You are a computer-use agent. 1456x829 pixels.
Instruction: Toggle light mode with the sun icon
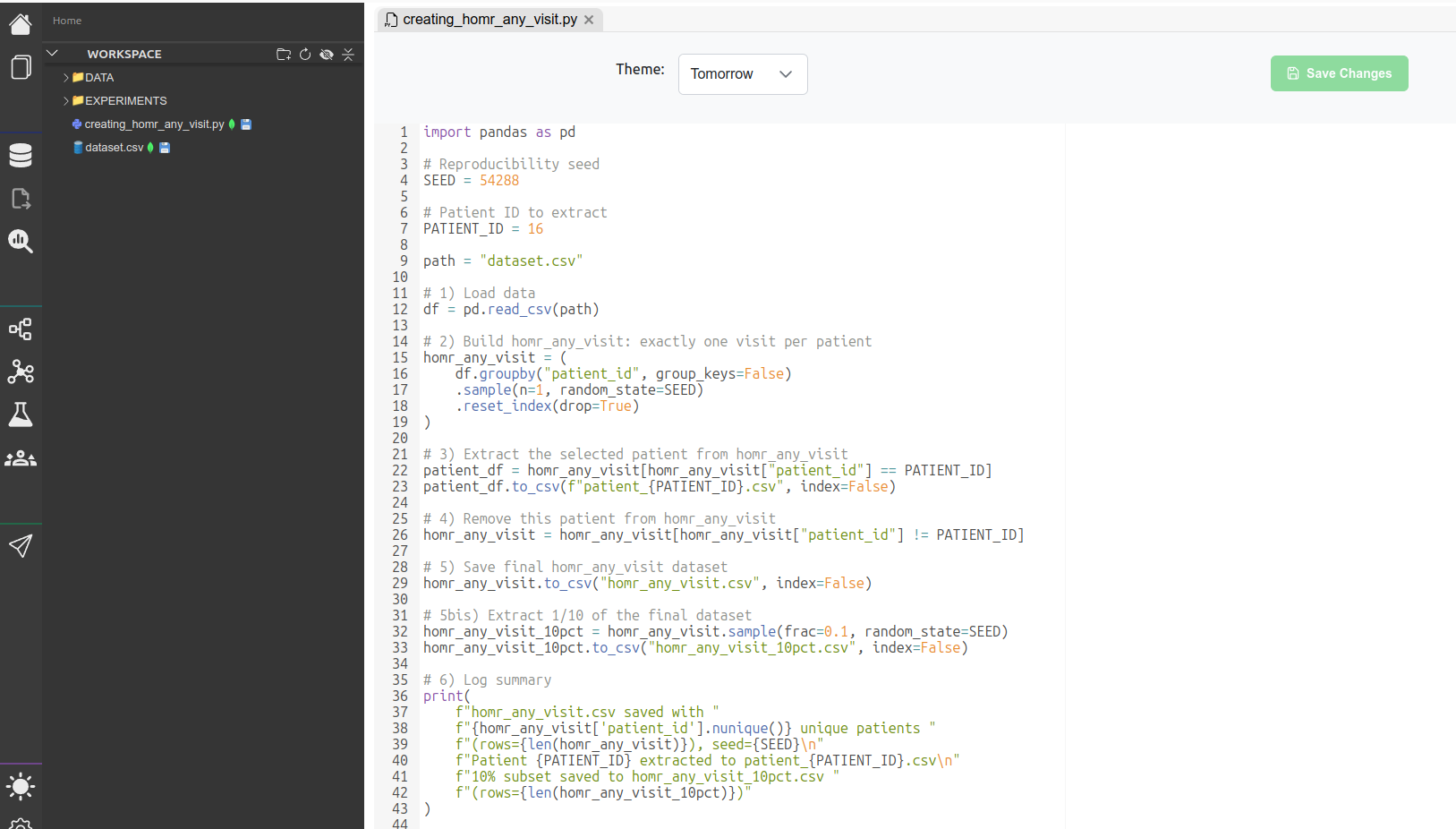click(x=21, y=787)
